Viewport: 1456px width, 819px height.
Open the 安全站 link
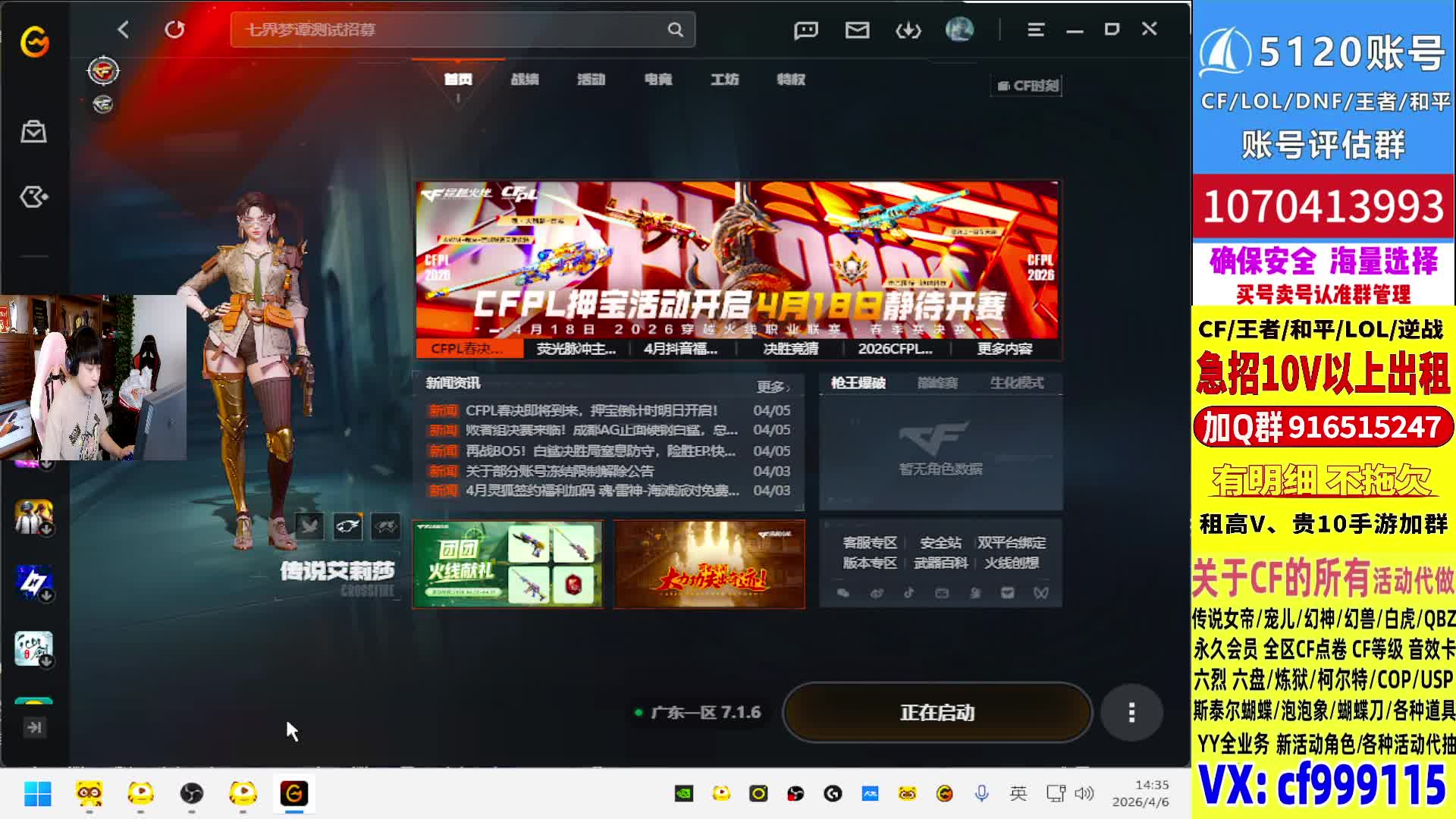[940, 542]
